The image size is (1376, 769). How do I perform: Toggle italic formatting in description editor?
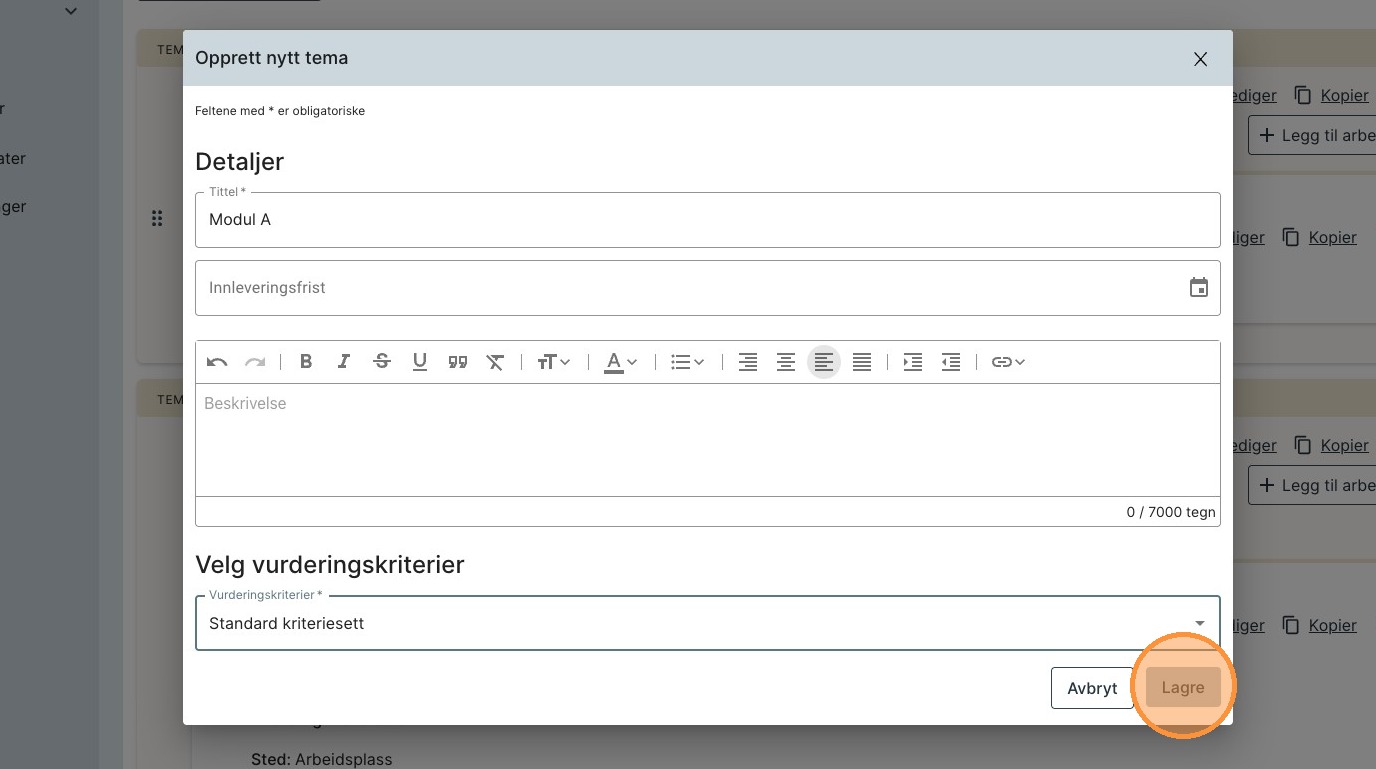tap(344, 362)
